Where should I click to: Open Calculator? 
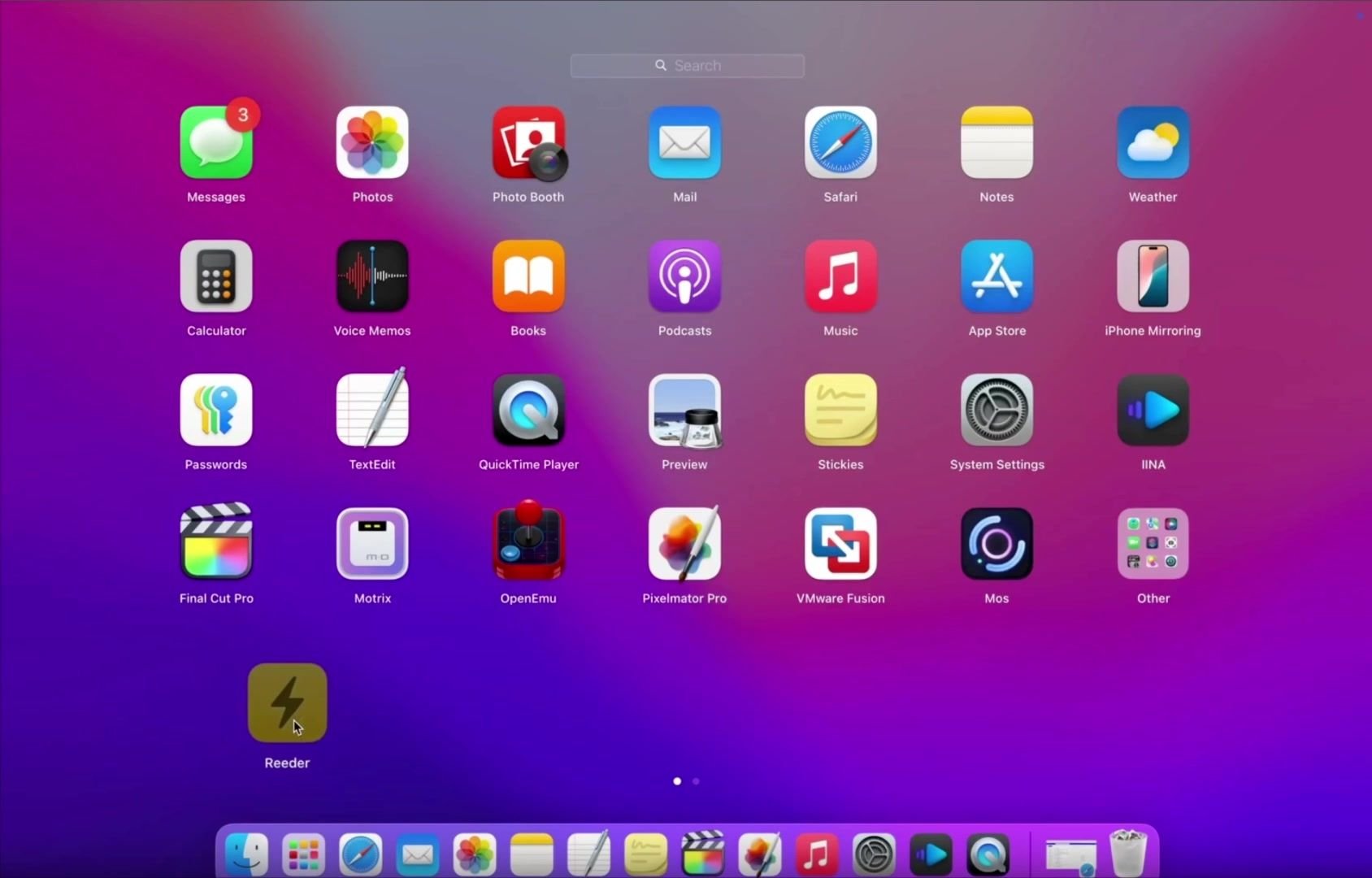tap(216, 276)
